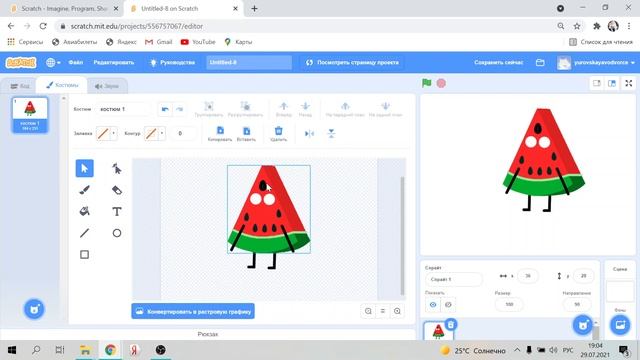Open the Редактировать menu
The width and height of the screenshot is (640, 360).
coord(114,62)
